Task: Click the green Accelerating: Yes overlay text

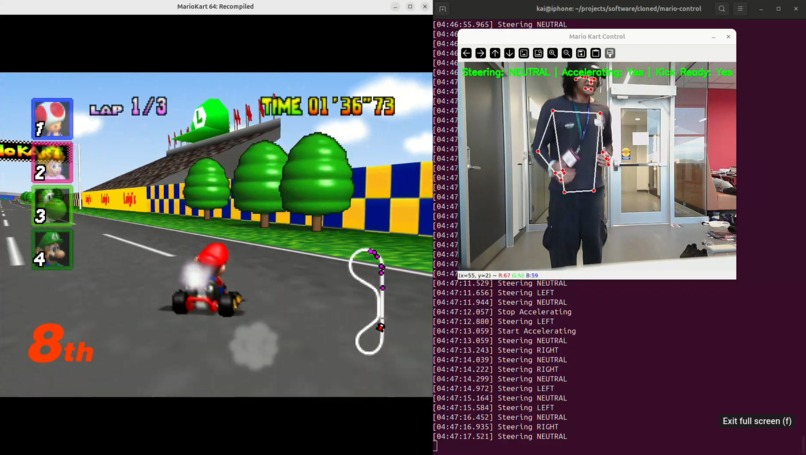Action: click(x=602, y=72)
